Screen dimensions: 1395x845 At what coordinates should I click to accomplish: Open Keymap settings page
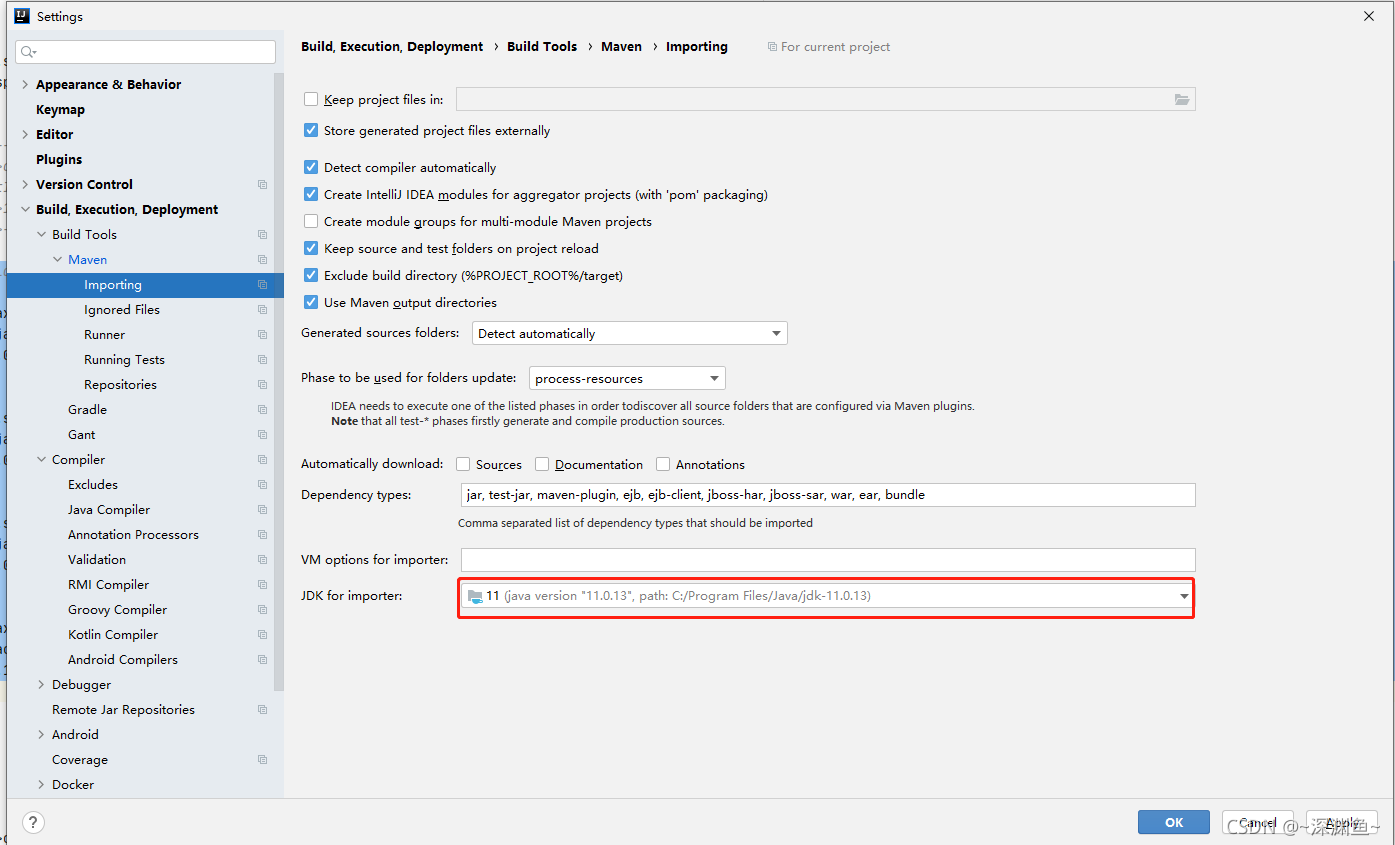(x=60, y=109)
